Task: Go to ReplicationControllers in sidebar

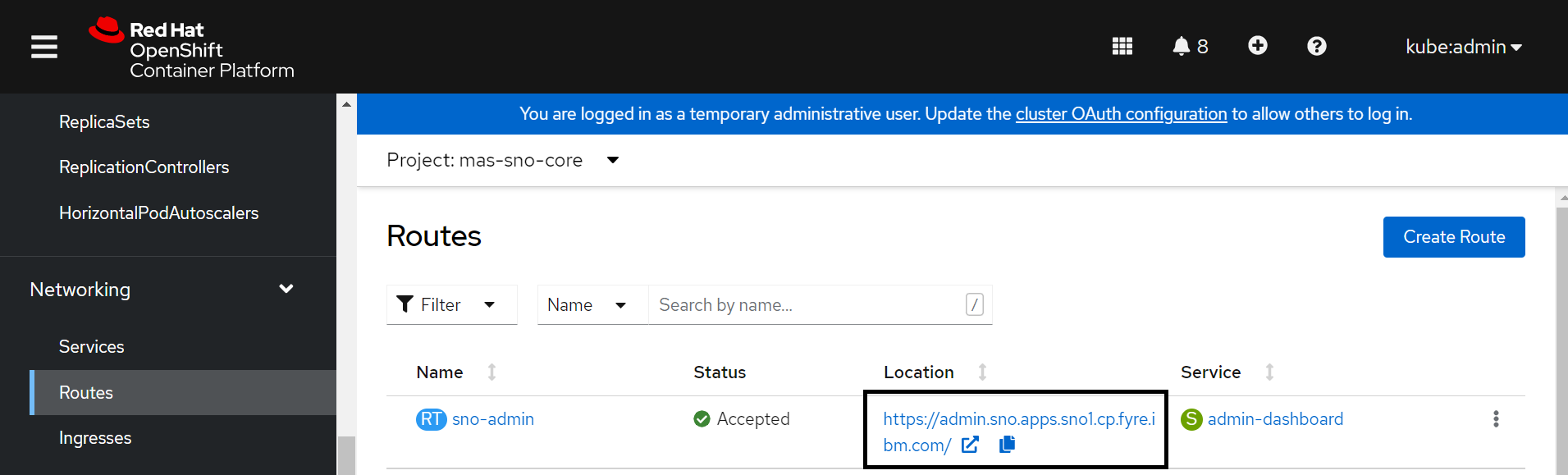Action: (144, 167)
